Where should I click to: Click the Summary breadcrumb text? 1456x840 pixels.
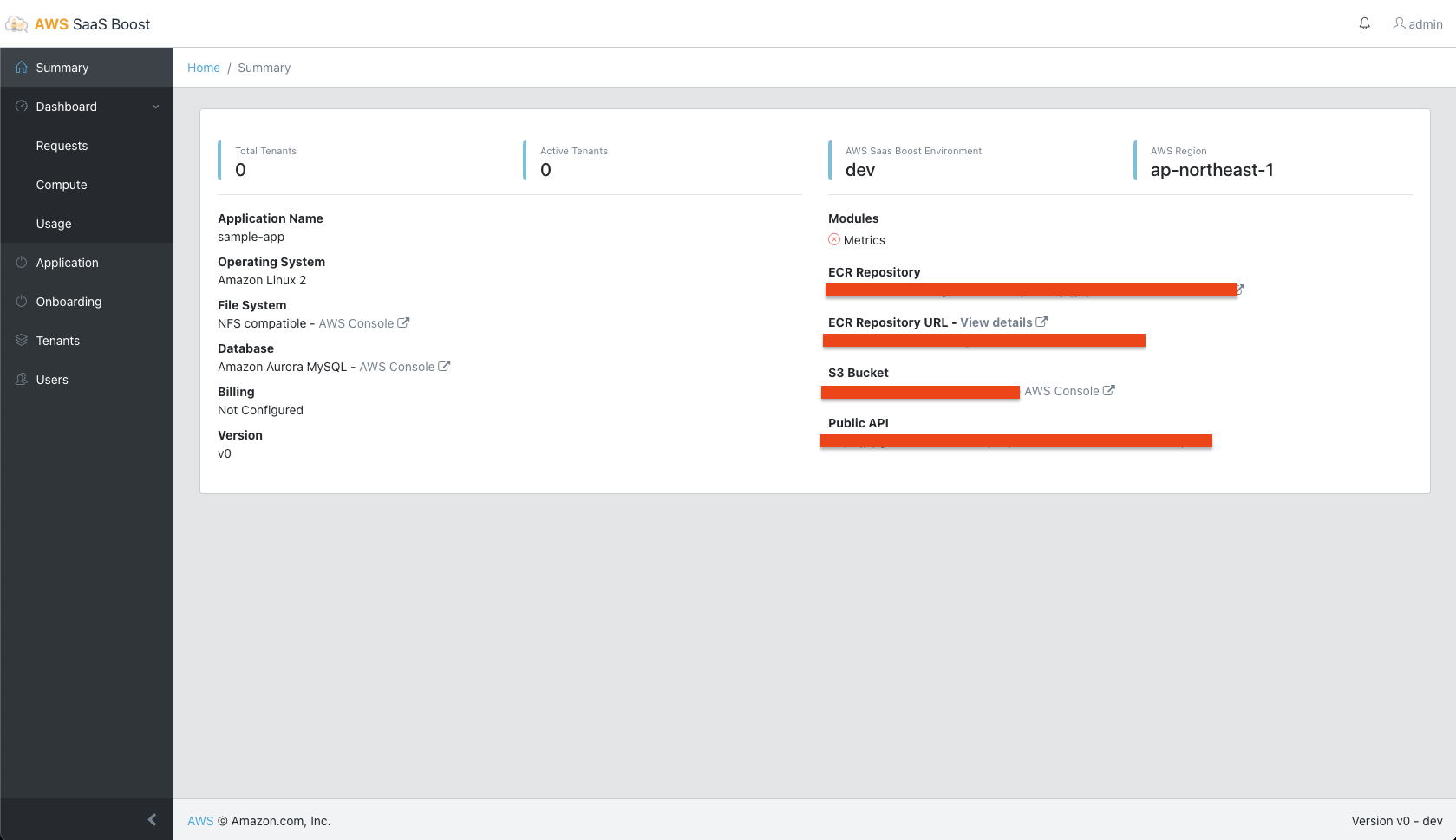pyautogui.click(x=264, y=68)
